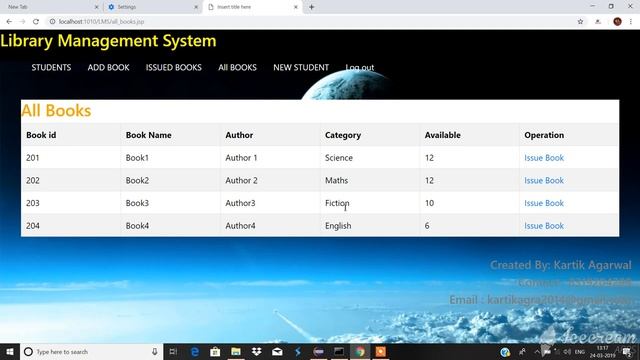Click Issue Book for Book2 row
640x360 pixels.
[x=544, y=180]
